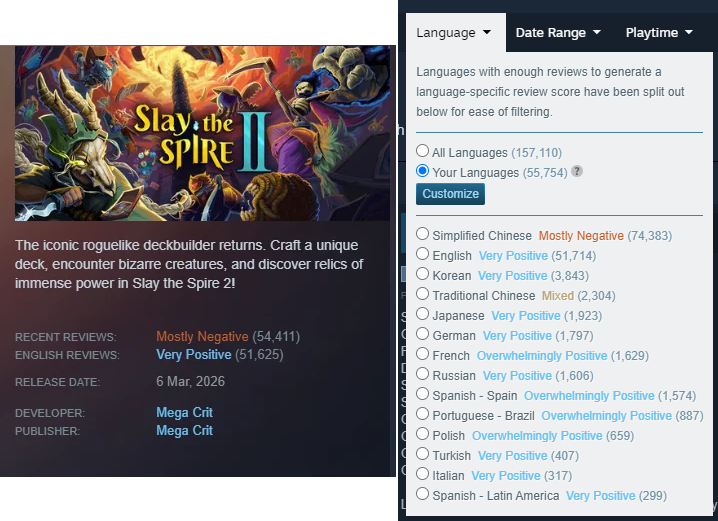Click the question mark help icon
Screen dimensions: 718x521
(x=577, y=172)
